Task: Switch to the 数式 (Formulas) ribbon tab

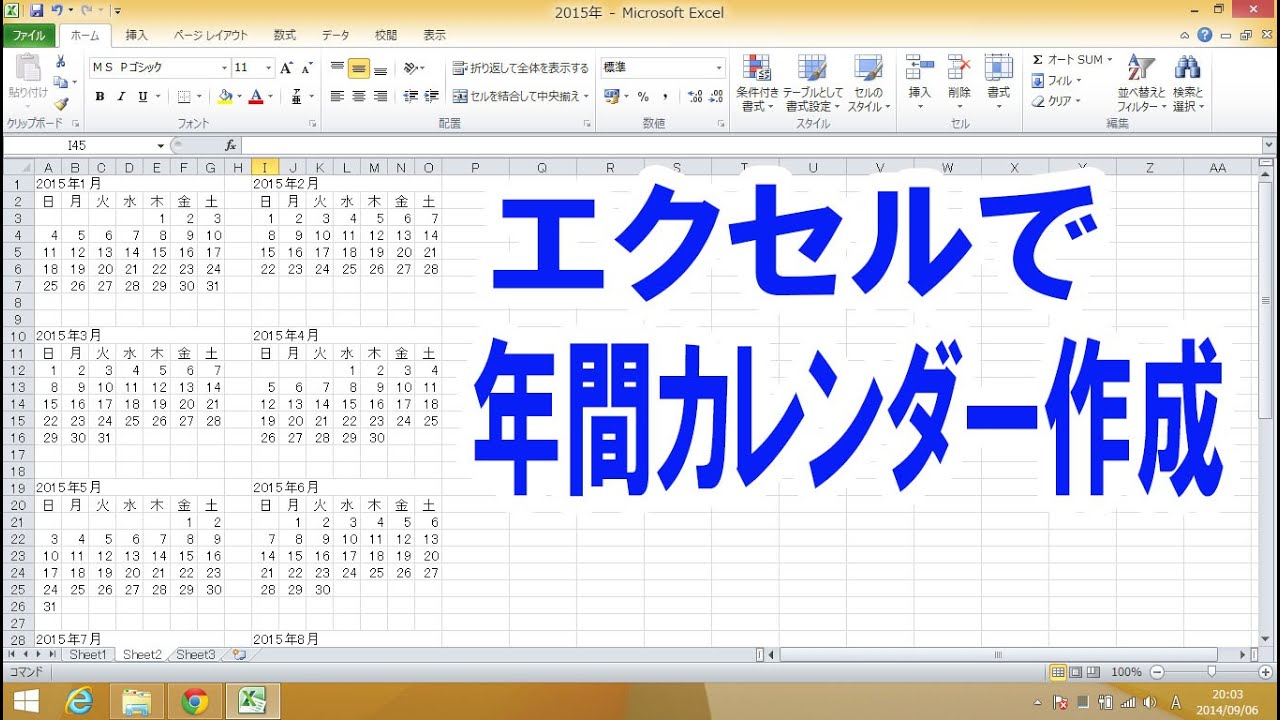Action: (284, 35)
